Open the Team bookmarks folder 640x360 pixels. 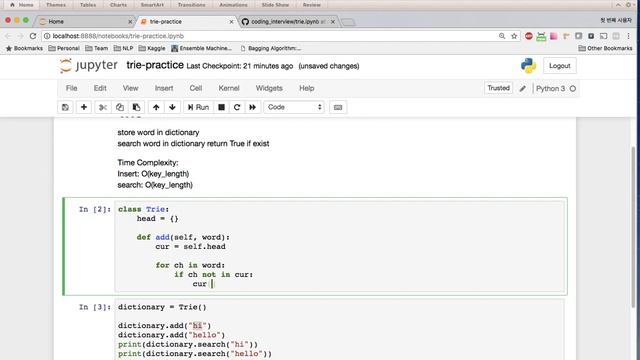point(97,48)
